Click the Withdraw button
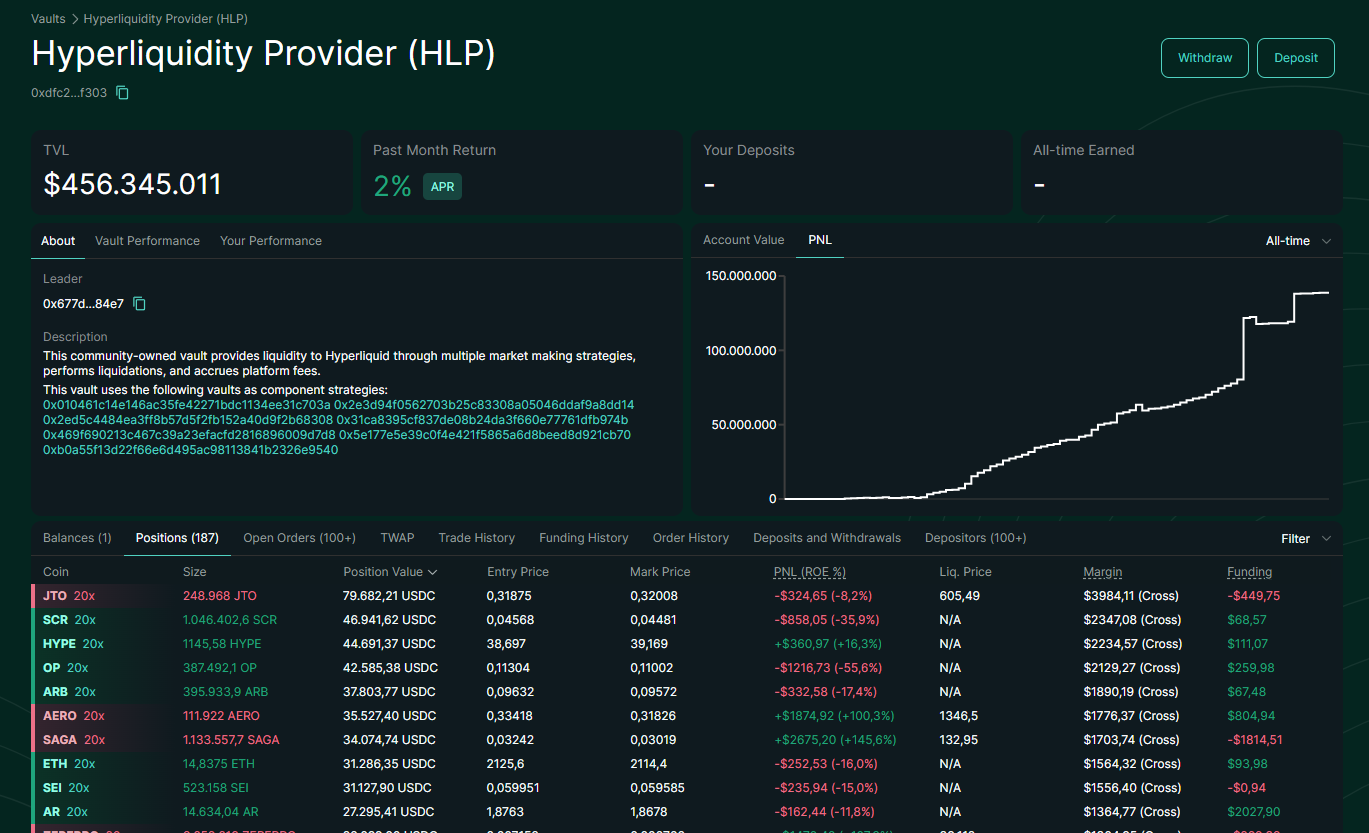The height and width of the screenshot is (833, 1369). [x=1205, y=58]
